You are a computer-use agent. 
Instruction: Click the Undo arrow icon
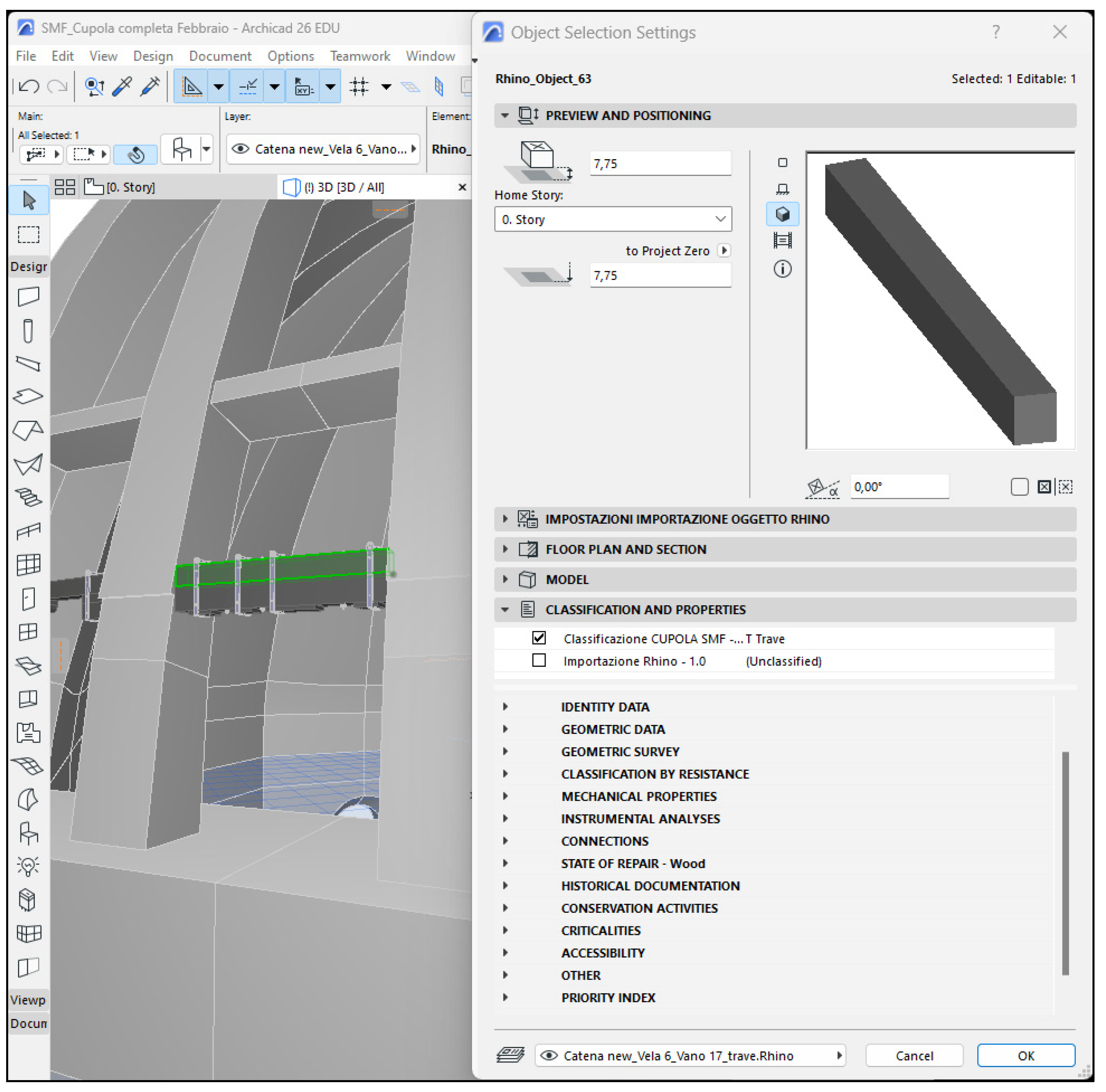point(29,87)
